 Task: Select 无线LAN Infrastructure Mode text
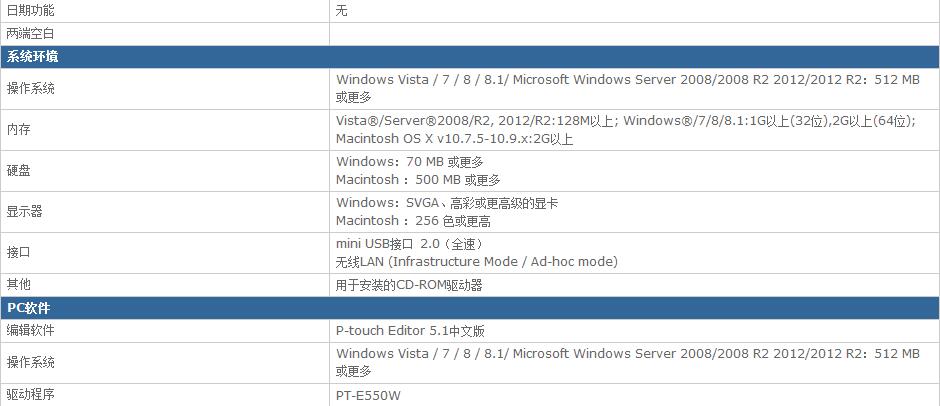477,261
